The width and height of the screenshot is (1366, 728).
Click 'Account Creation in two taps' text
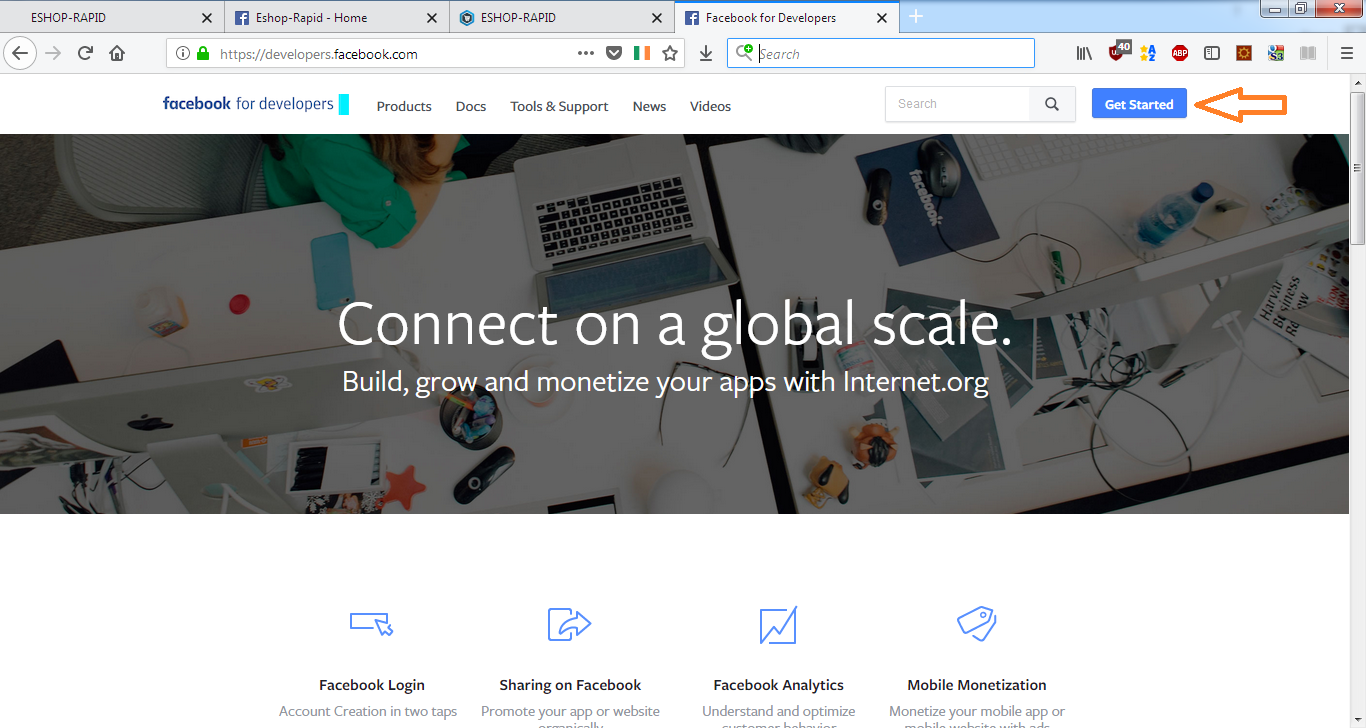pos(368,712)
